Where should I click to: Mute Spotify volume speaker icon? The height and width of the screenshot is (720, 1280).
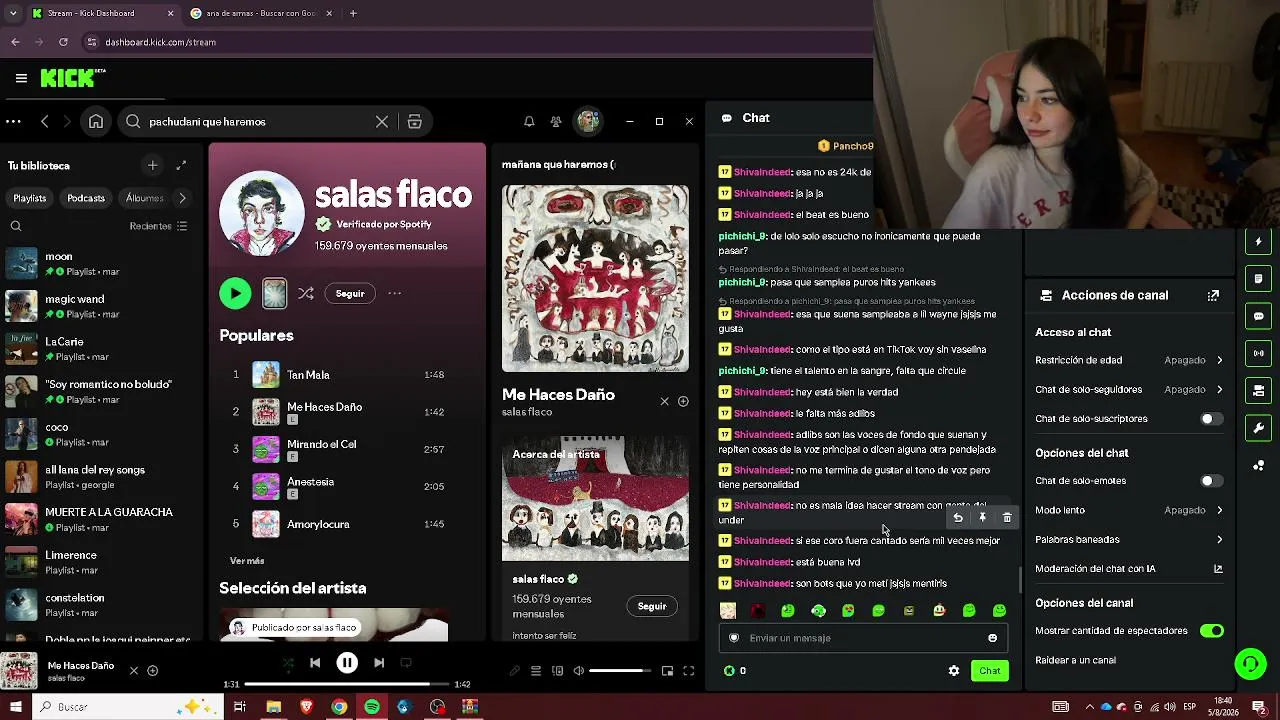click(x=578, y=671)
